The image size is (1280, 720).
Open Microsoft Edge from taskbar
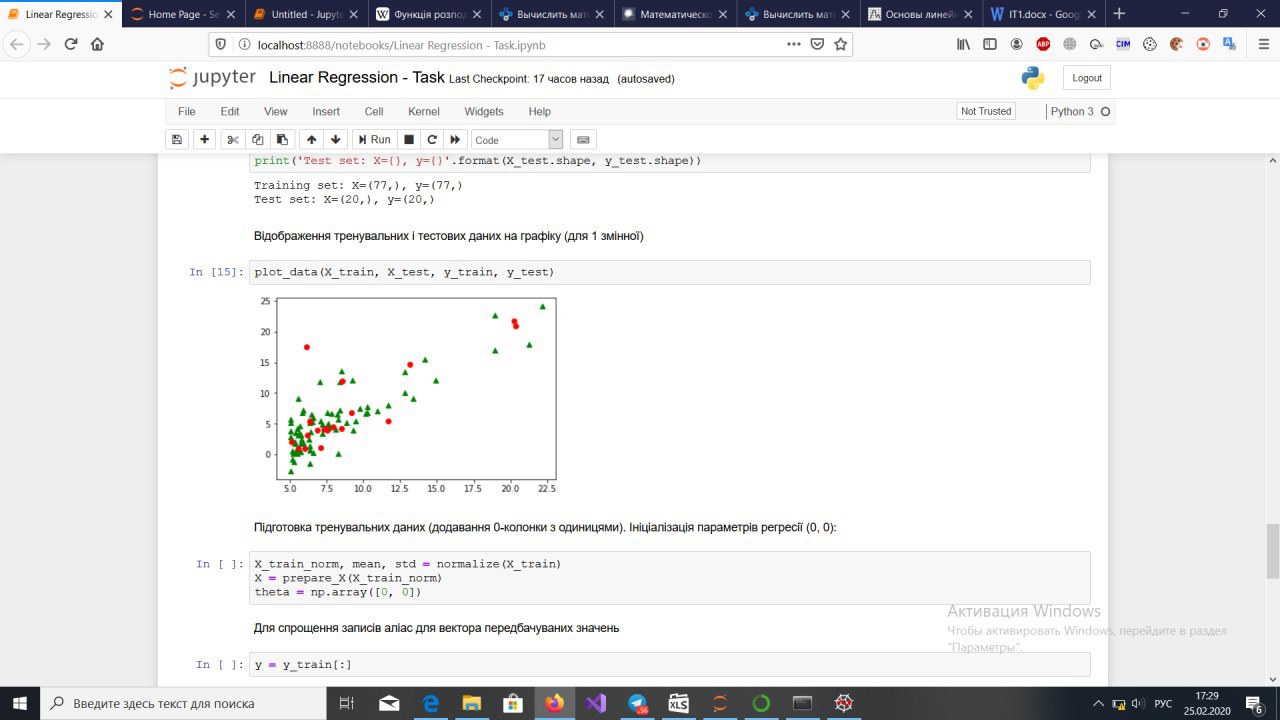click(431, 703)
